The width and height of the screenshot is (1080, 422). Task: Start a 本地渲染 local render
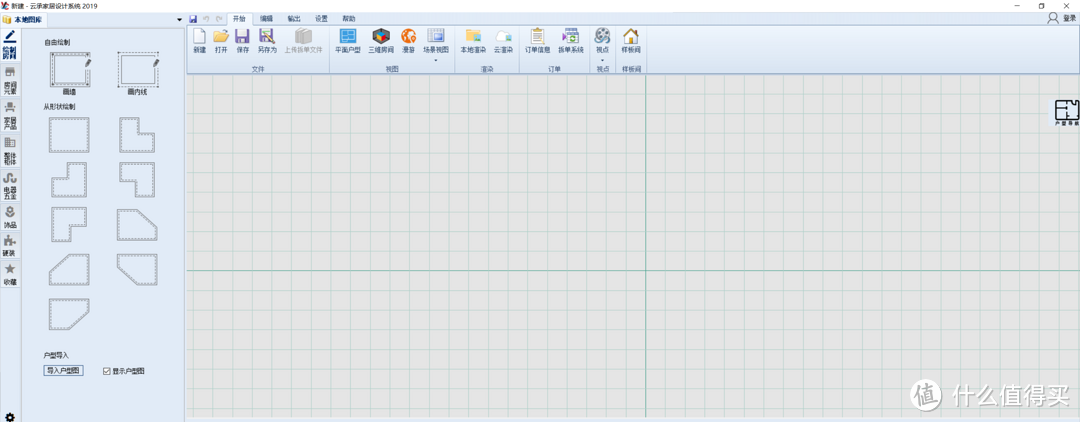(x=473, y=41)
